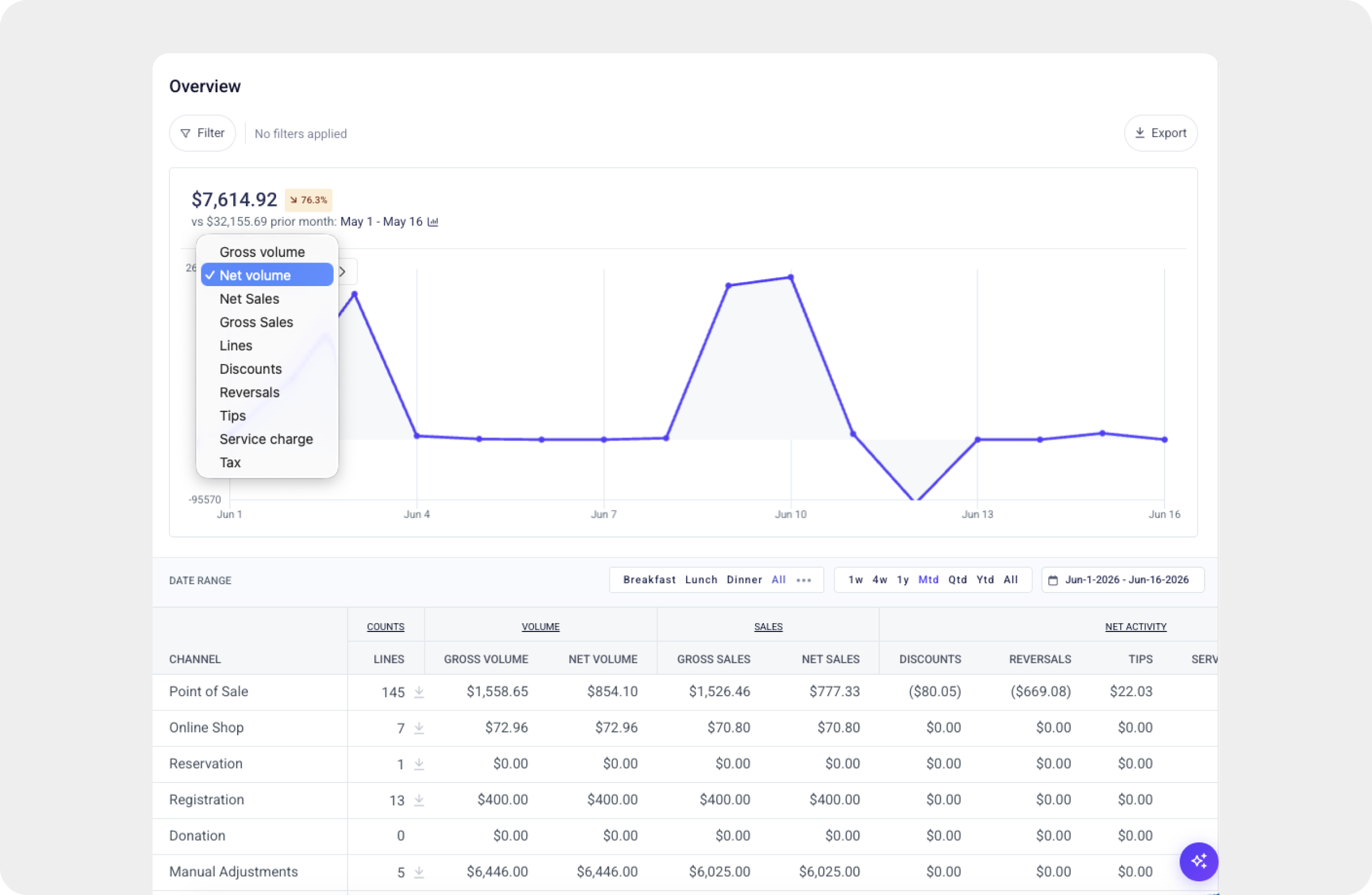The width and height of the screenshot is (1372, 895).
Task: Download Online Shop lines report
Action: [419, 728]
